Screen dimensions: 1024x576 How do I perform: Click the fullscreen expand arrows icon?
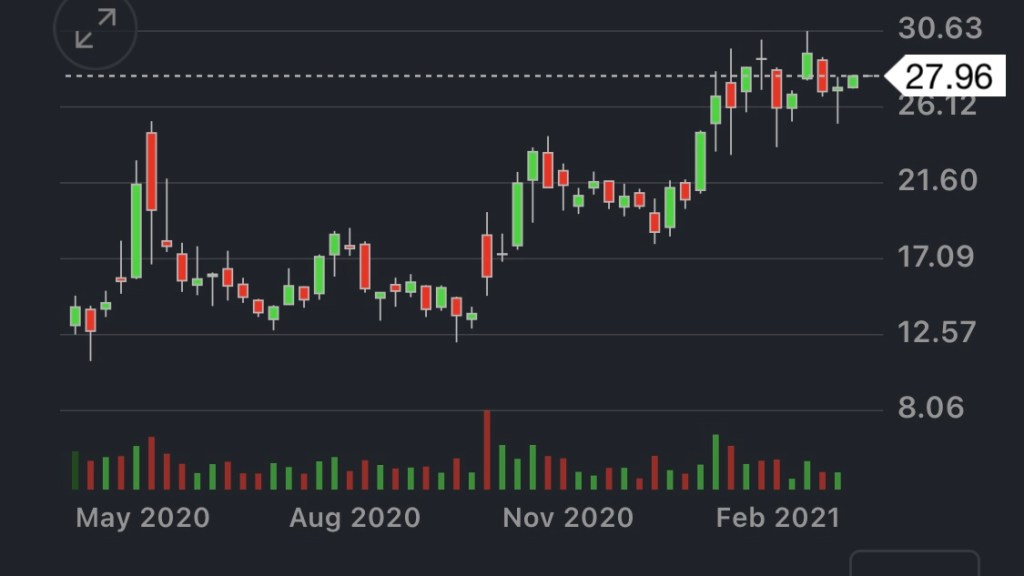pos(96,28)
